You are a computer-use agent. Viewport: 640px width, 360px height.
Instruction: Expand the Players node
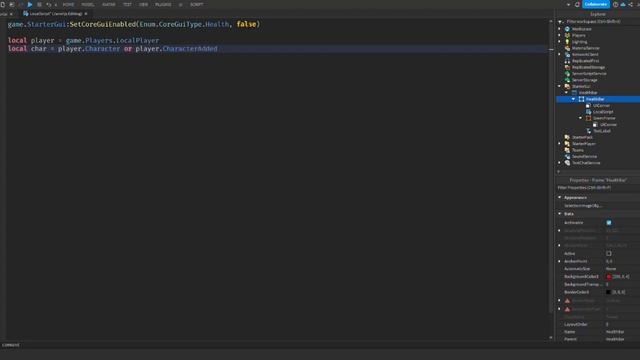pyautogui.click(x=560, y=36)
